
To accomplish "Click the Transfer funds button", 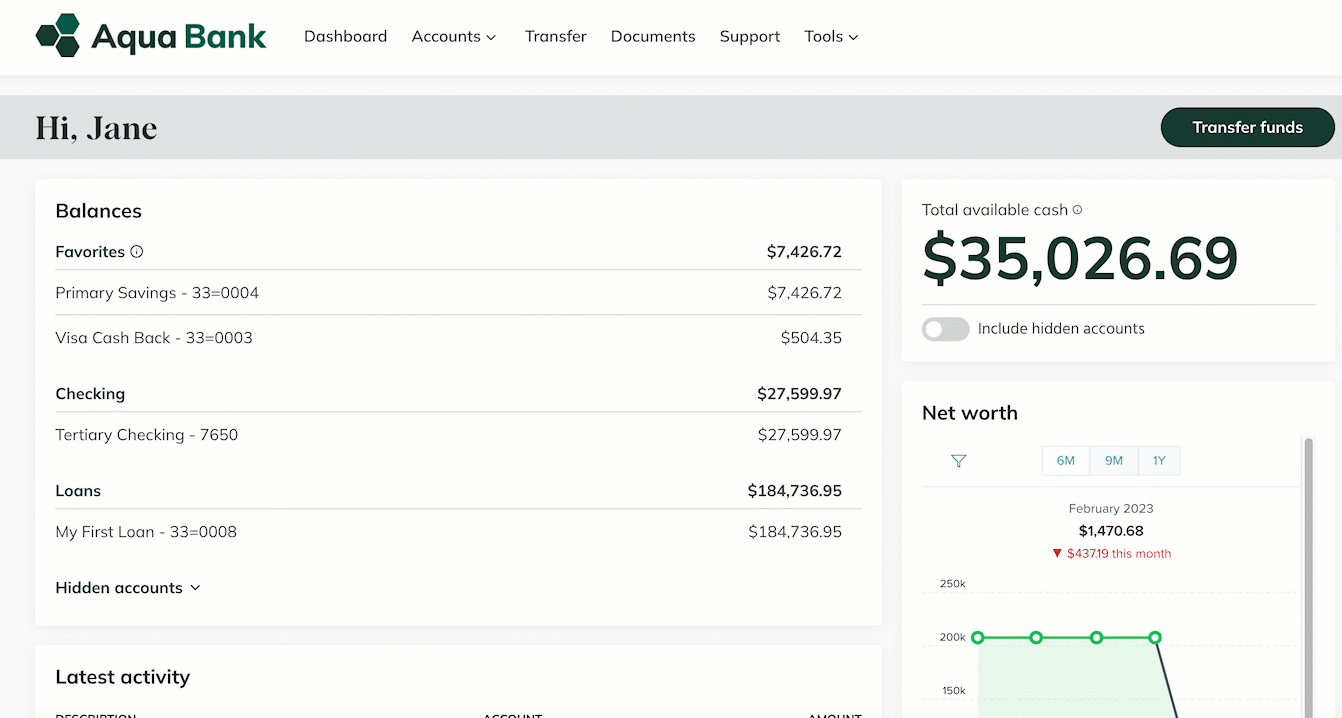I will click(x=1247, y=128).
